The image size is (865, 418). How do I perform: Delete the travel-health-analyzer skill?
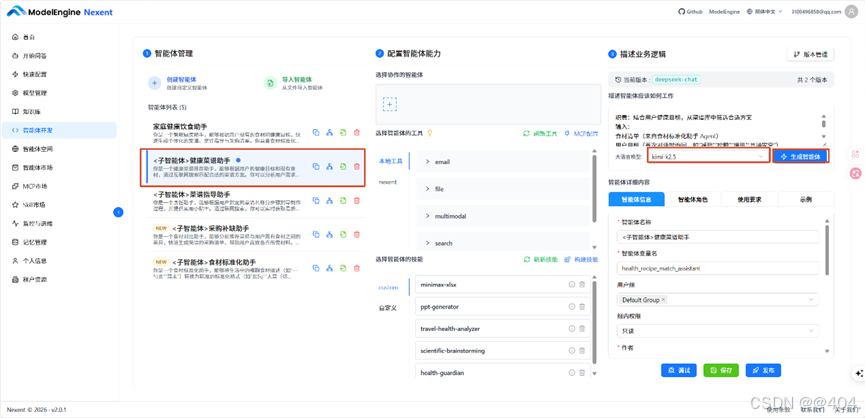pos(582,329)
